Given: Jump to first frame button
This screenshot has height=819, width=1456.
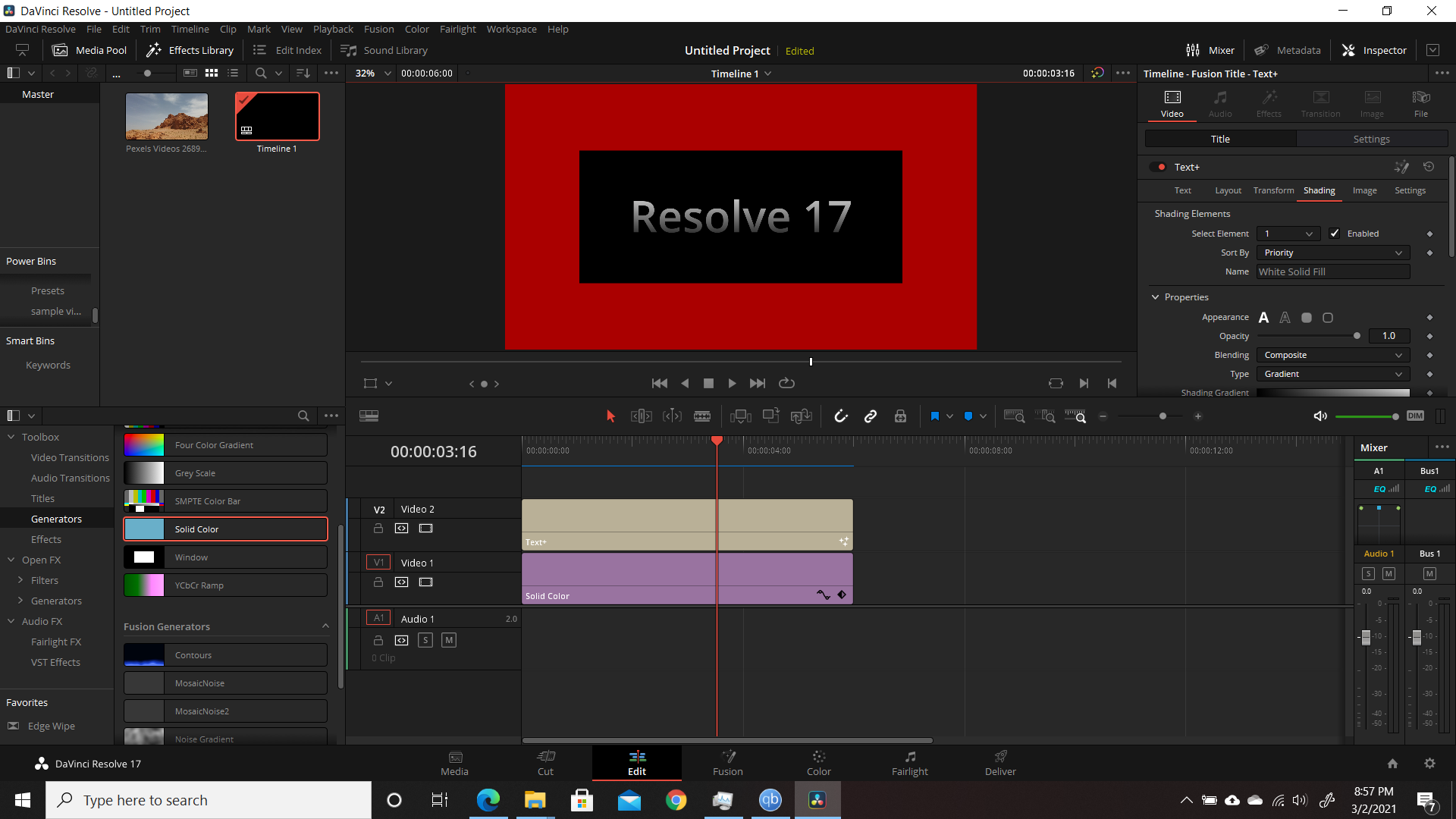Looking at the screenshot, I should [660, 384].
